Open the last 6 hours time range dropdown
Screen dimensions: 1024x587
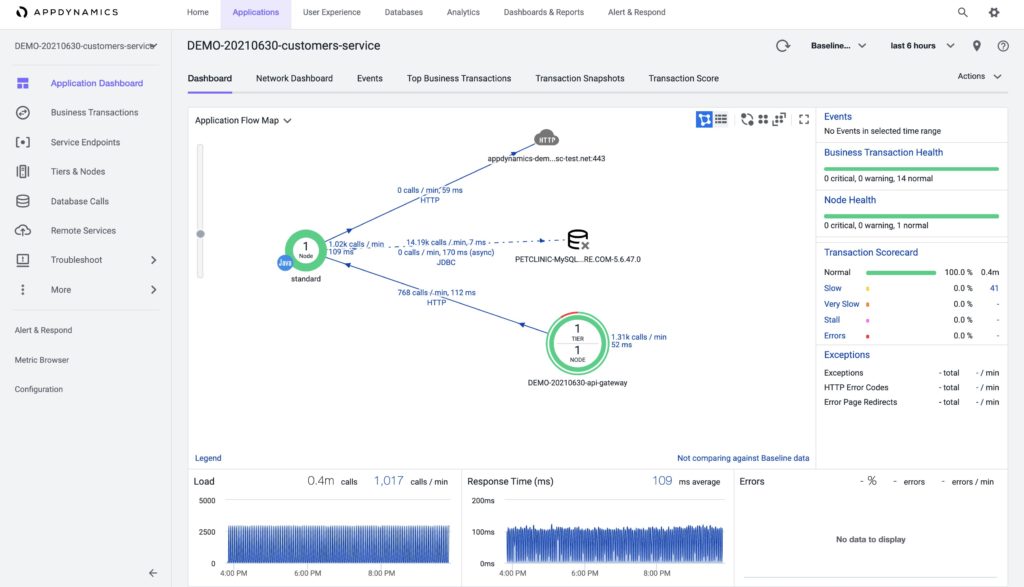click(x=922, y=46)
